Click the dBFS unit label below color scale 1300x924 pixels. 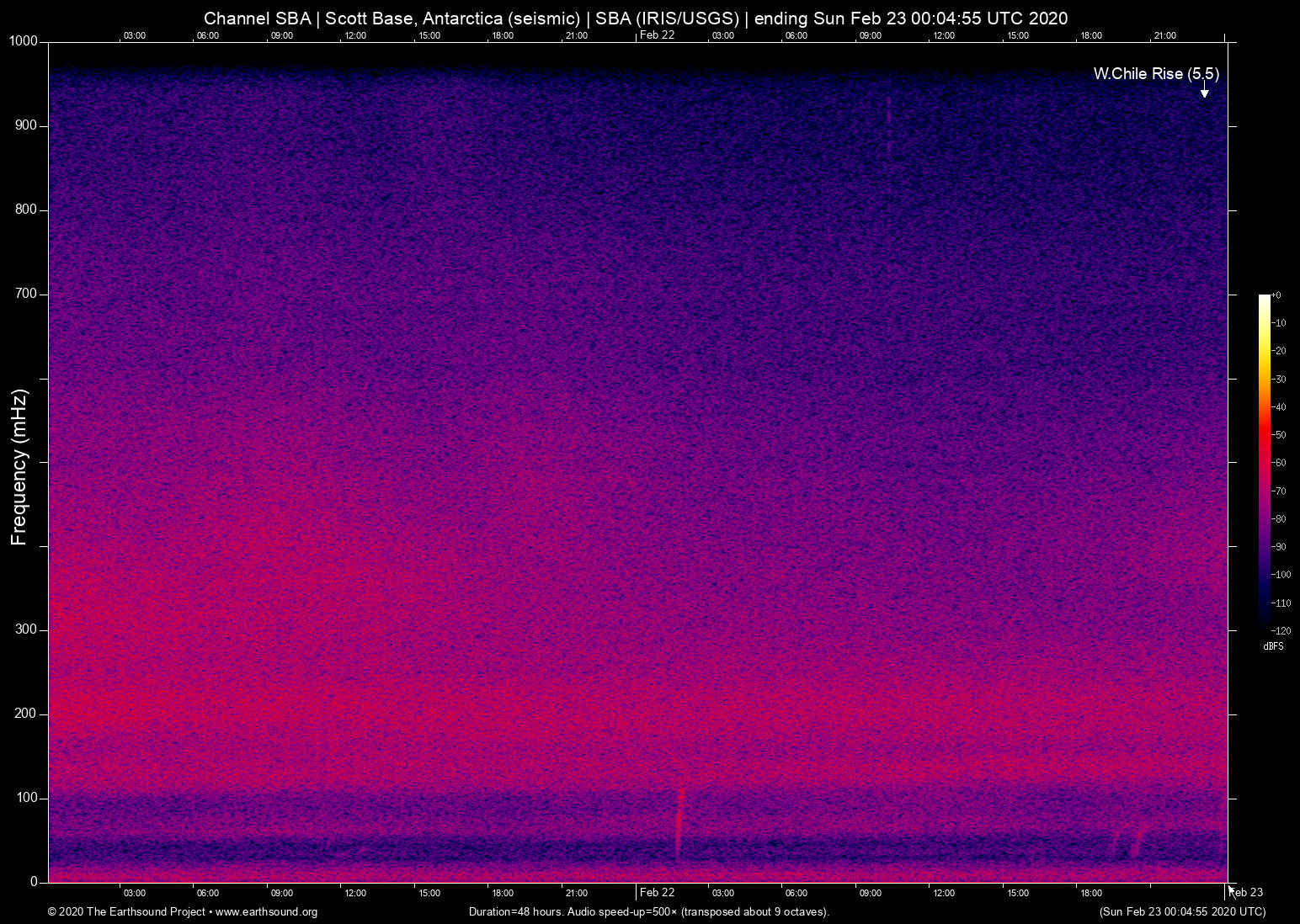pyautogui.click(x=1273, y=646)
